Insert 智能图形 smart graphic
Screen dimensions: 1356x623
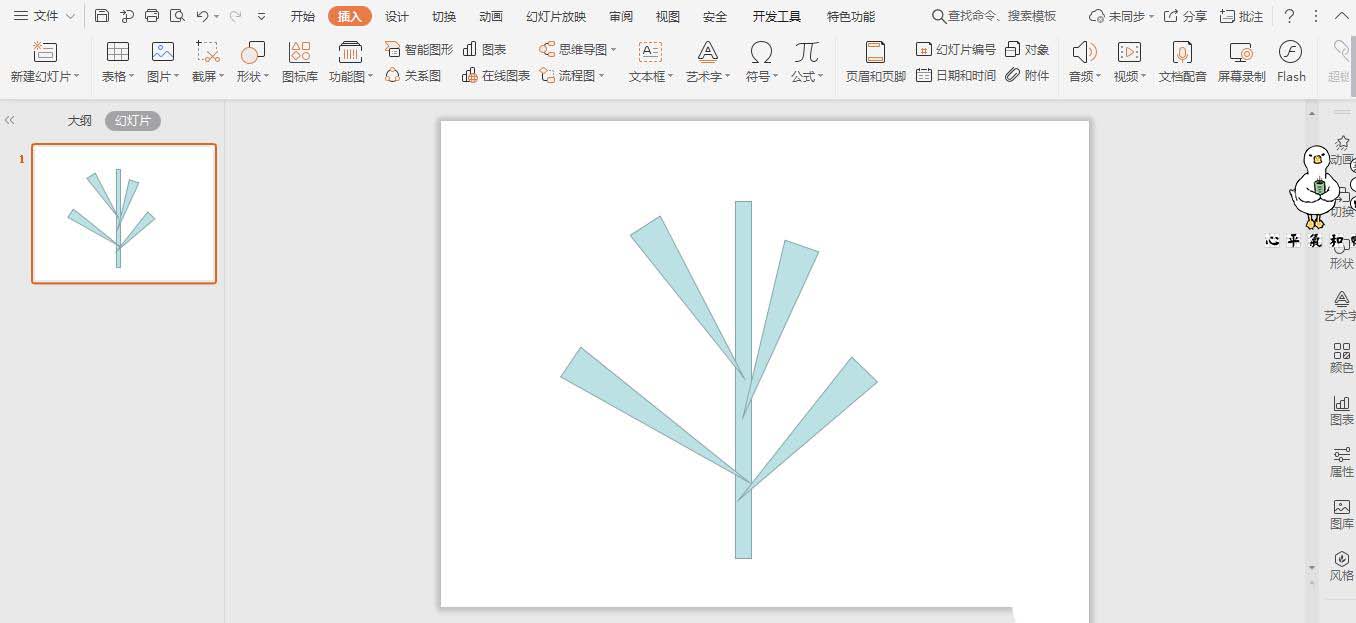point(419,49)
